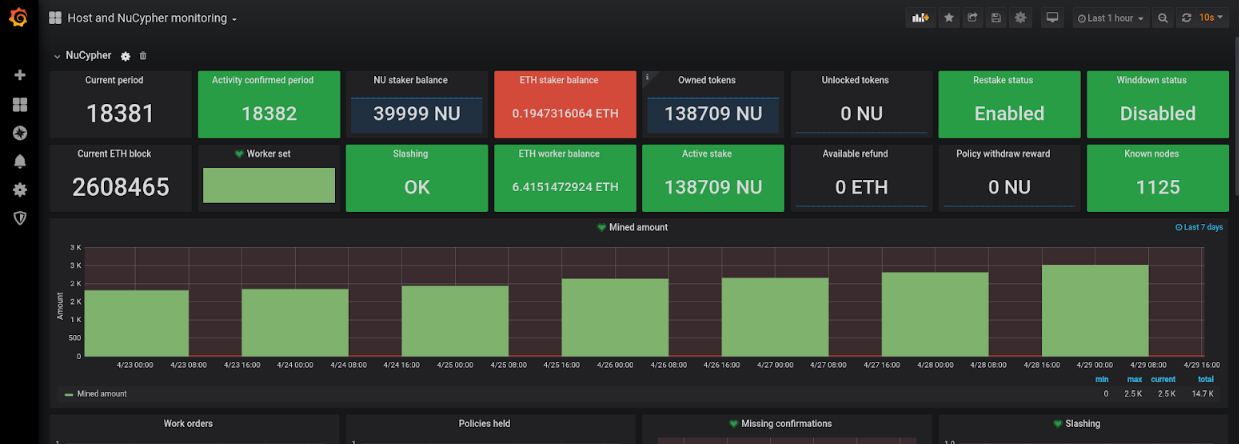Screen dimensions: 1240x444
Task: Click the tallest Mined amount bar near 4/29
Action: pos(1095,310)
